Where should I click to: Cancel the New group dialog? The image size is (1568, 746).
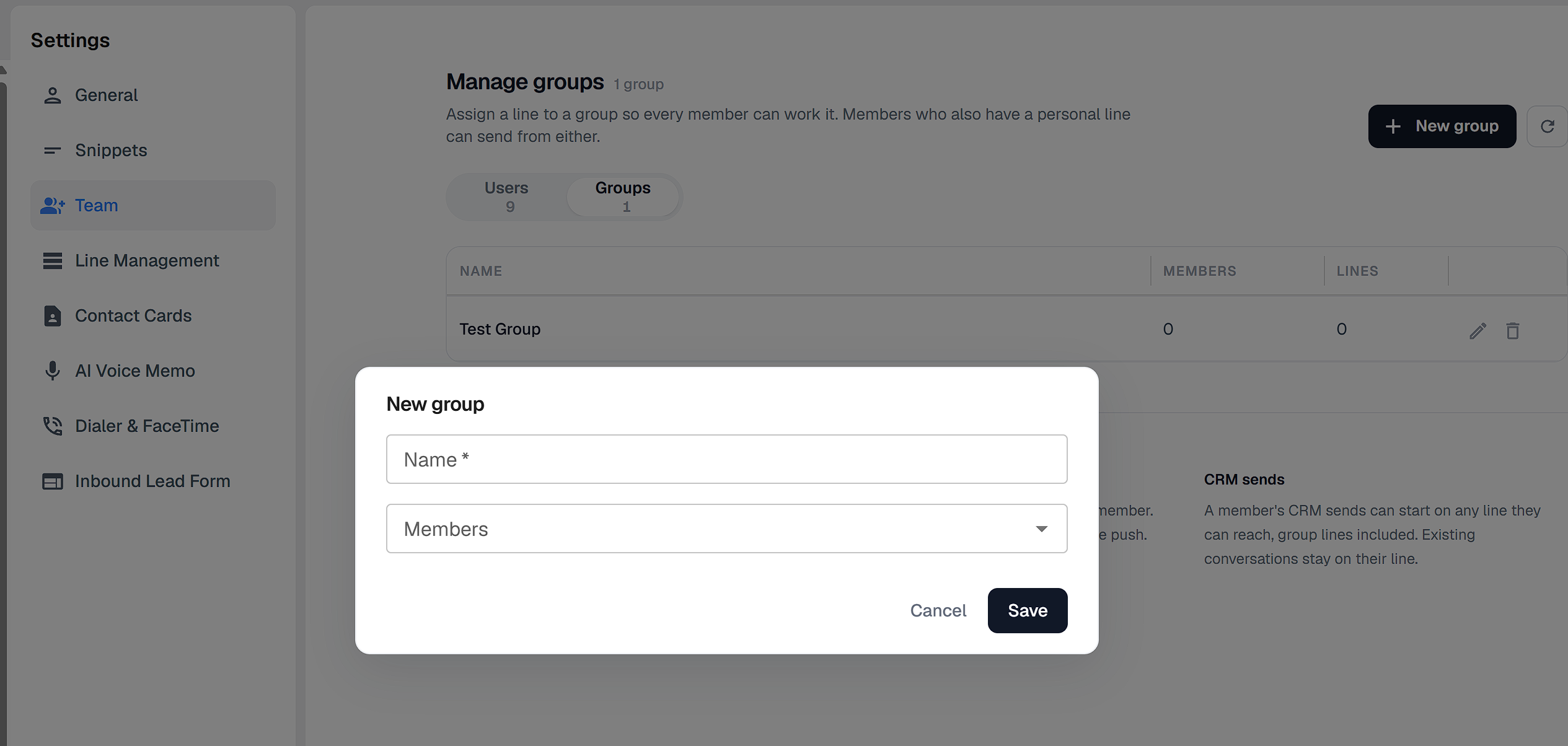click(x=938, y=610)
